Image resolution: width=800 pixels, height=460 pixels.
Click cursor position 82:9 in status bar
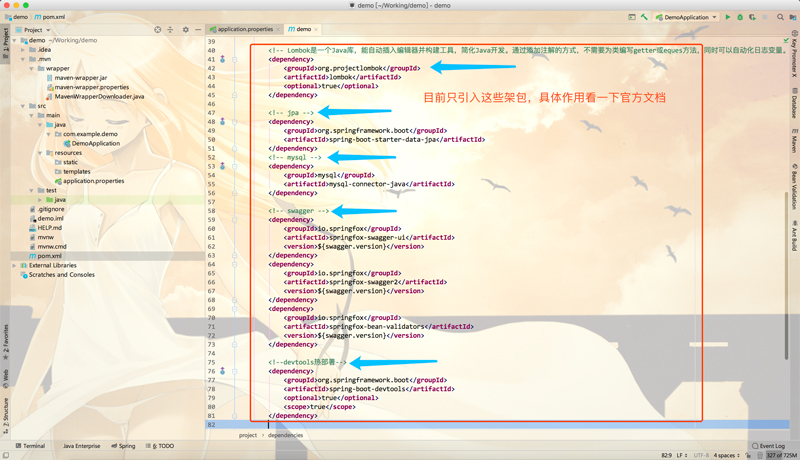click(x=666, y=455)
